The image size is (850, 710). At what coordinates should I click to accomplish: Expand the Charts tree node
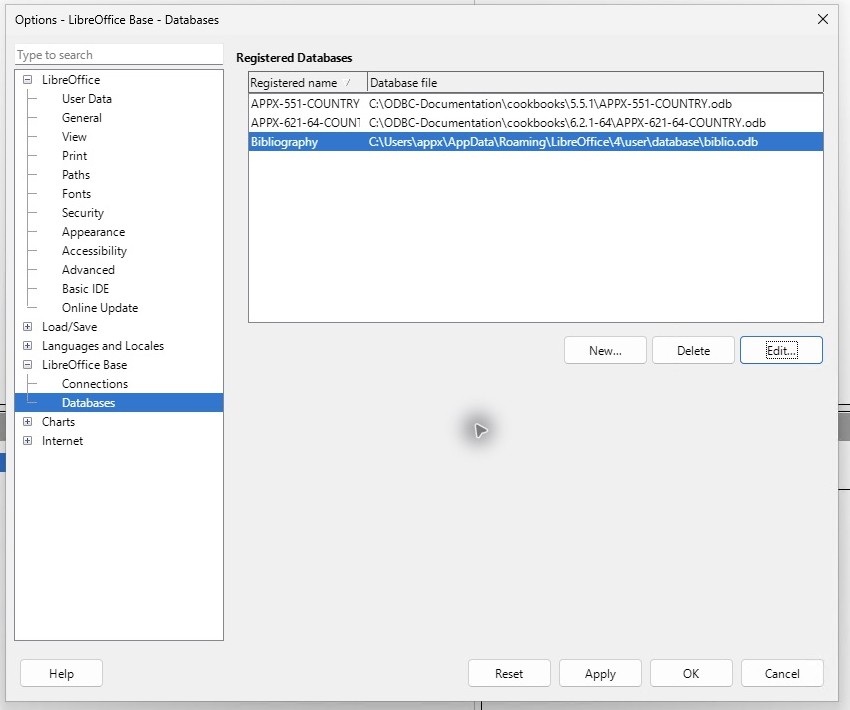point(28,422)
